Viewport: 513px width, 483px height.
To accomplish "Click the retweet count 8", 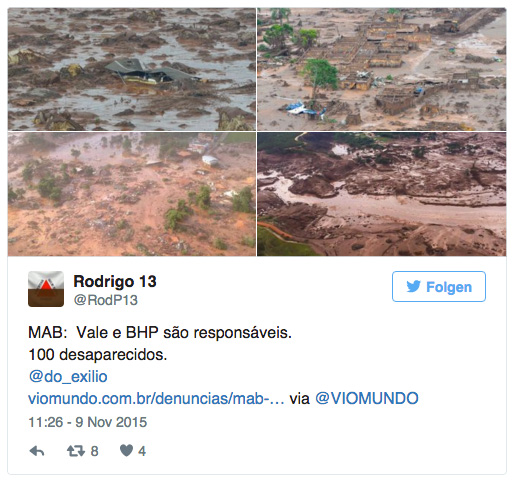I will tap(95, 451).
